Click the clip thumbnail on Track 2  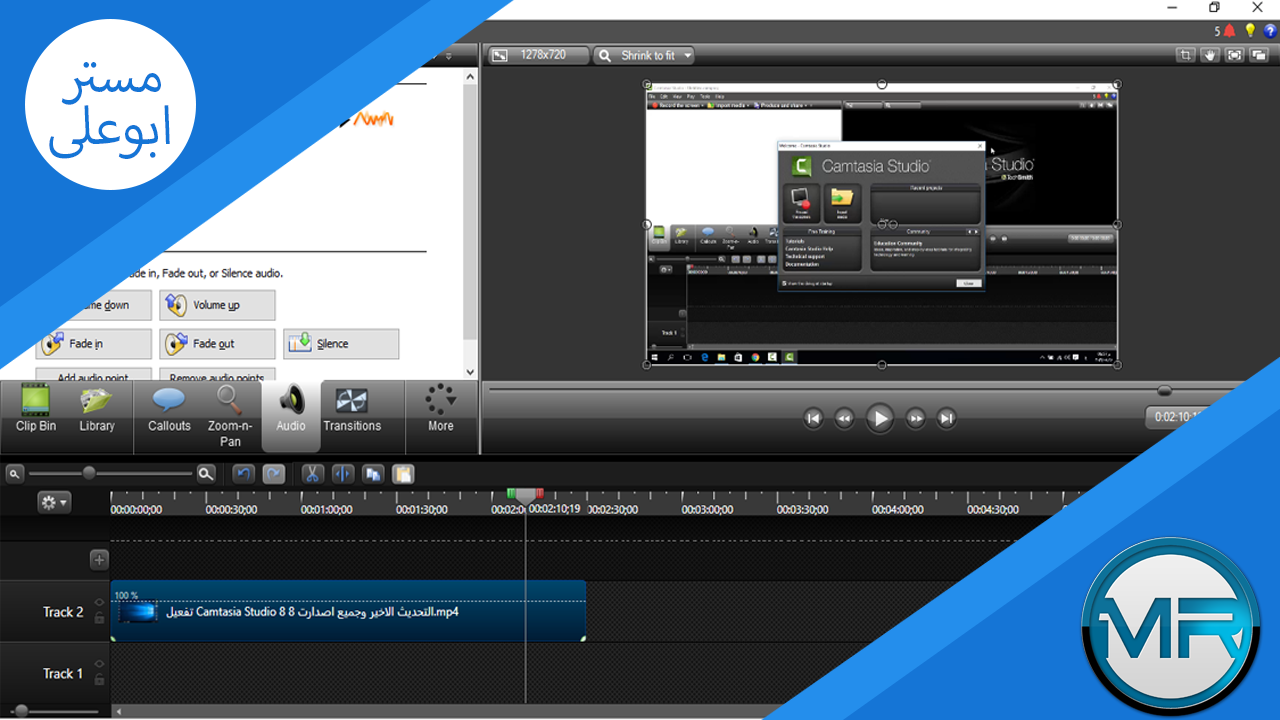tap(139, 612)
